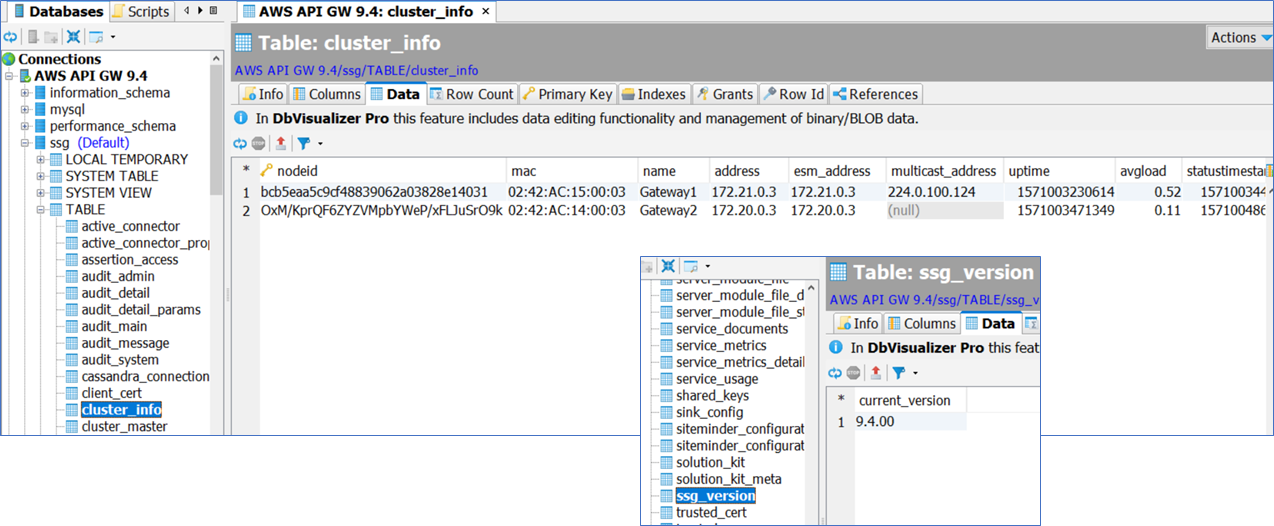Close the cluster_info editor tab
Image resolution: width=1274 pixels, height=526 pixels.
(x=486, y=13)
